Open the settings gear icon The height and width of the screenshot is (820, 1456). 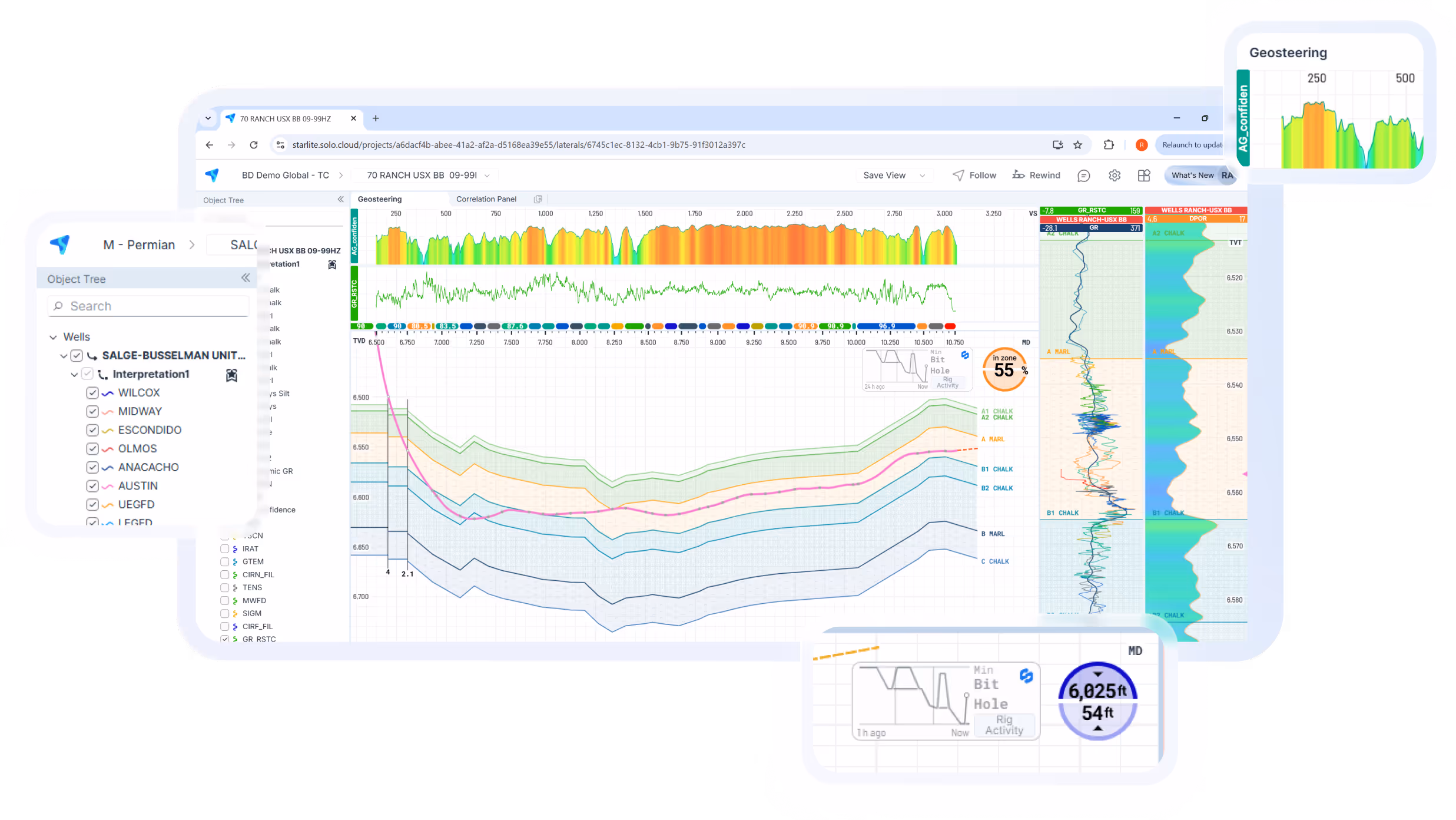pos(1114,176)
